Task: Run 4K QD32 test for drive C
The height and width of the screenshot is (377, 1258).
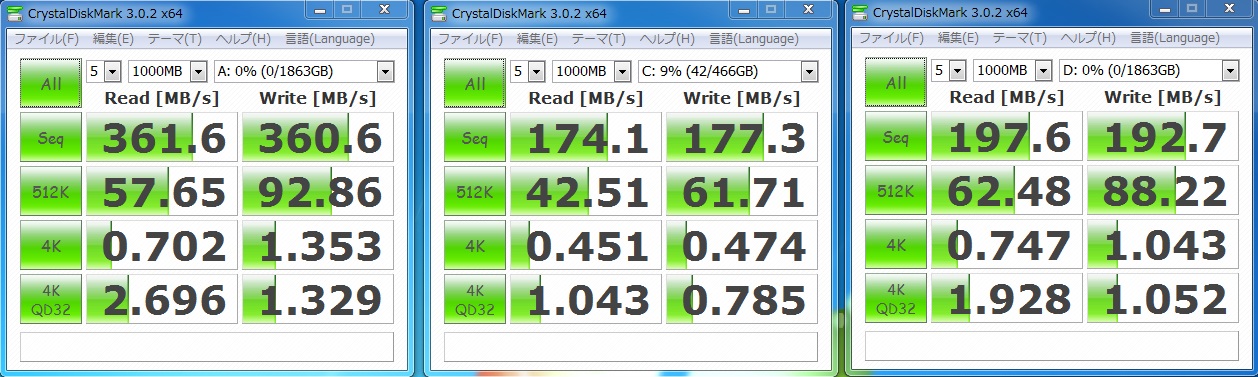Action: [475, 299]
